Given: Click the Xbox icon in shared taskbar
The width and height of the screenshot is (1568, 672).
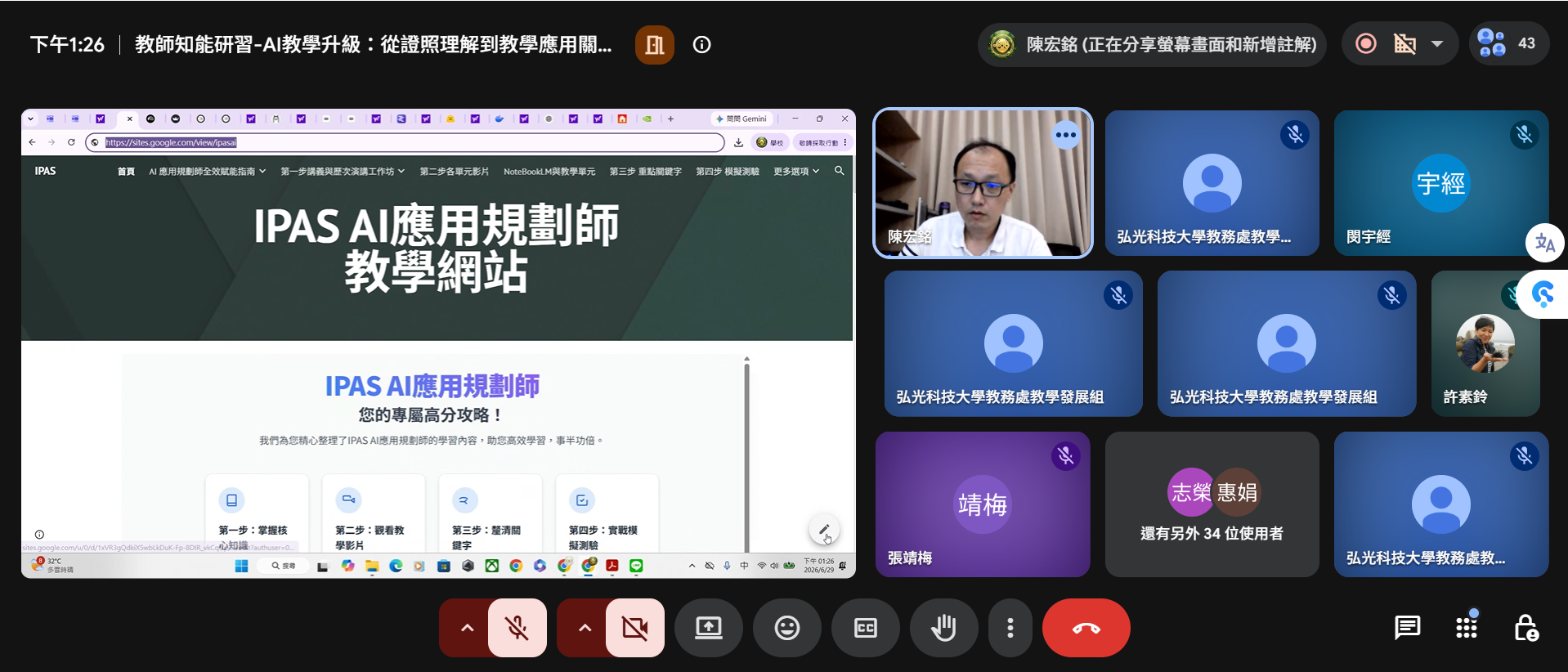Looking at the screenshot, I should coord(491,566).
